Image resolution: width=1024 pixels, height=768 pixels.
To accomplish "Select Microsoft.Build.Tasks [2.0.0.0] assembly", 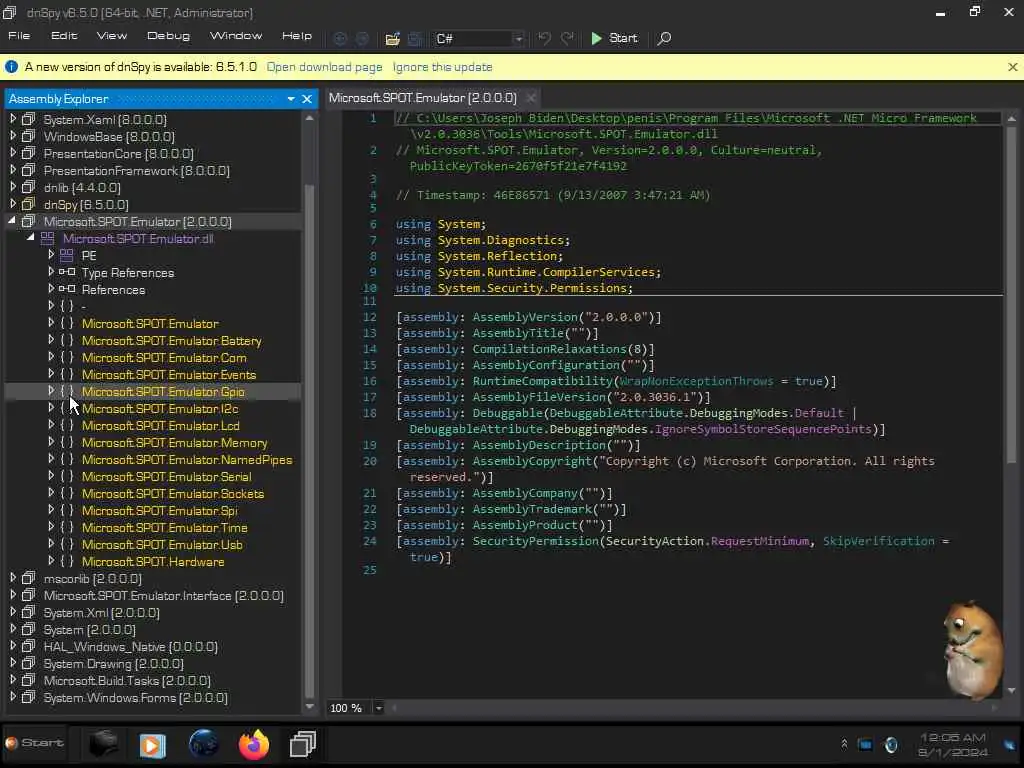I will tap(127, 680).
